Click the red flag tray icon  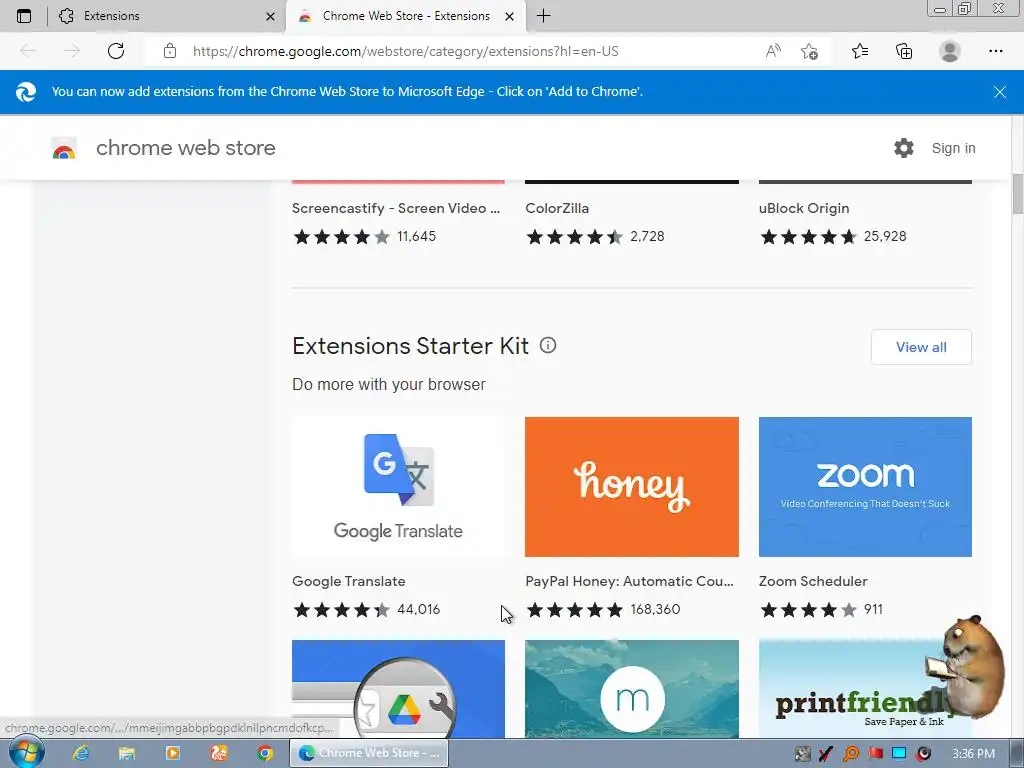click(875, 754)
